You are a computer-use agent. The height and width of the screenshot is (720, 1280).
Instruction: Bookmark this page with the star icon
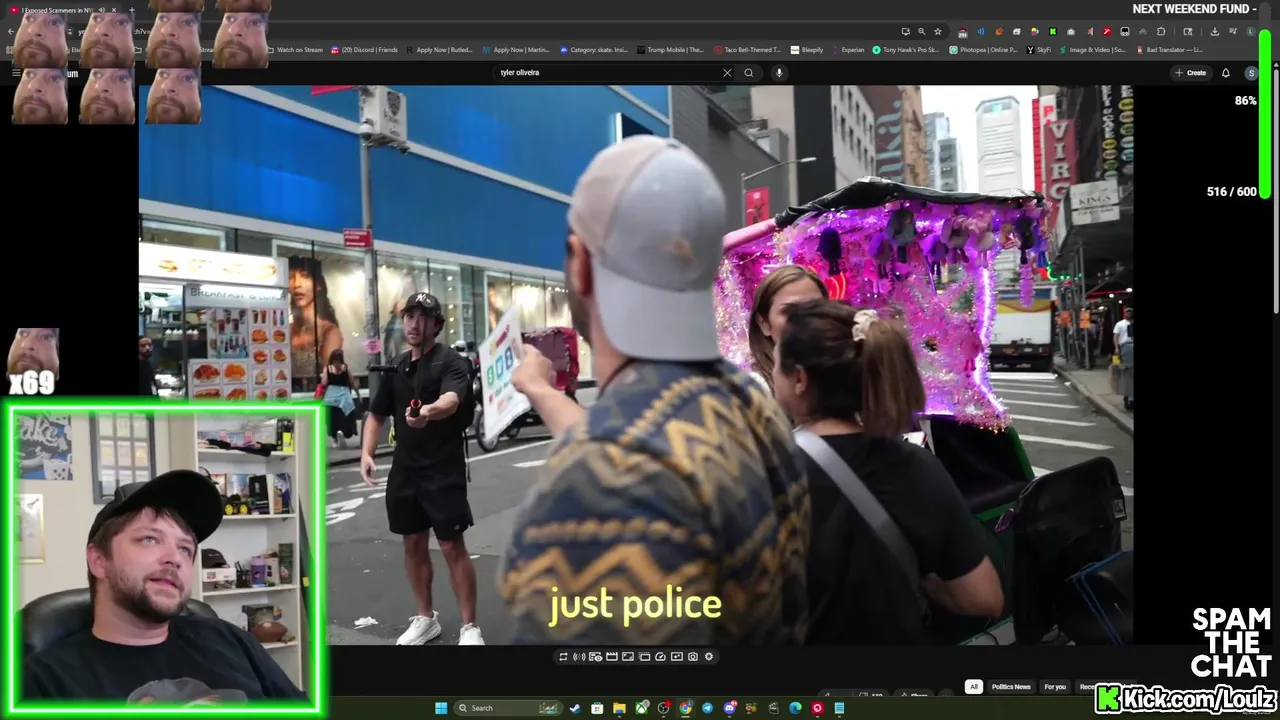938,31
